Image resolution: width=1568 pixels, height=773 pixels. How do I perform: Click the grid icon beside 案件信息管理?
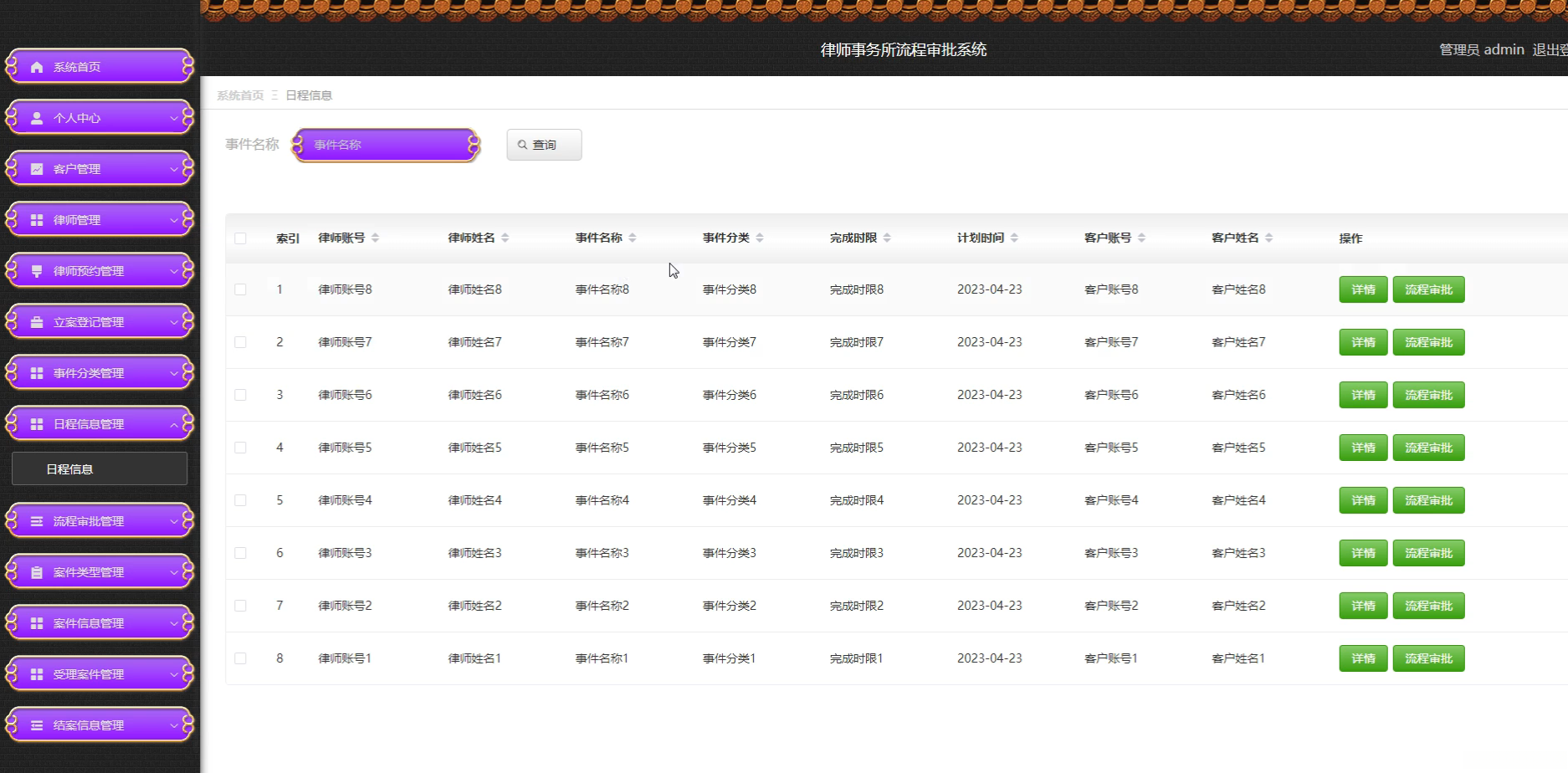tap(37, 623)
